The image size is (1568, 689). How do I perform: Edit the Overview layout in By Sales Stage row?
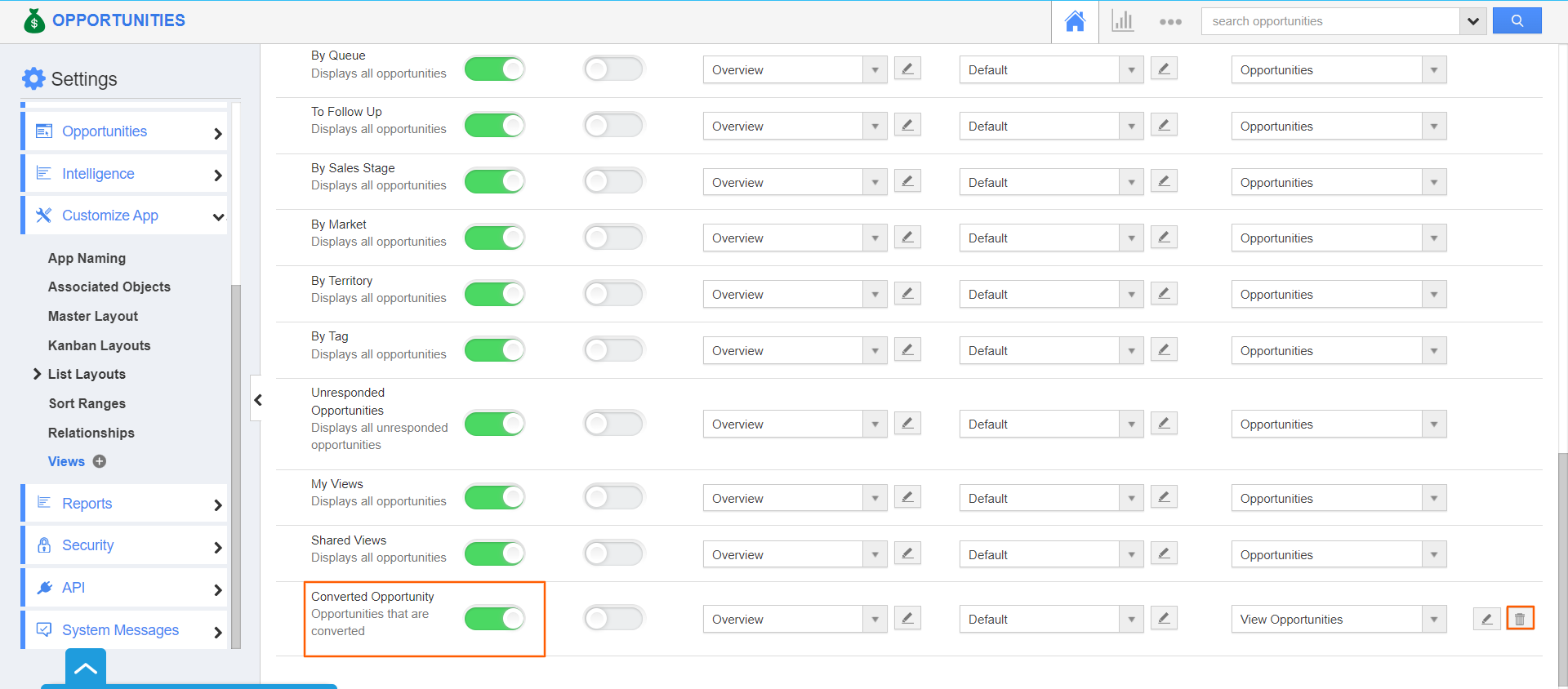coord(907,181)
